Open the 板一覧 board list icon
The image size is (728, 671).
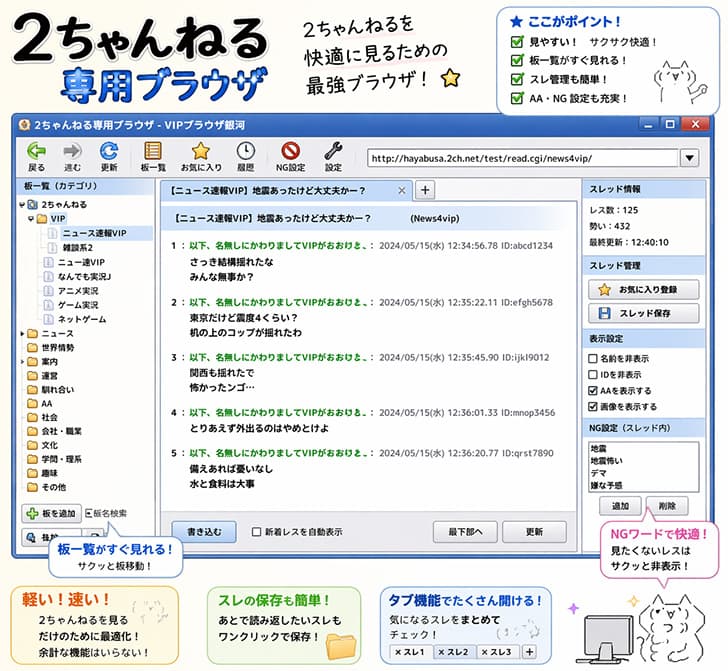tap(153, 151)
